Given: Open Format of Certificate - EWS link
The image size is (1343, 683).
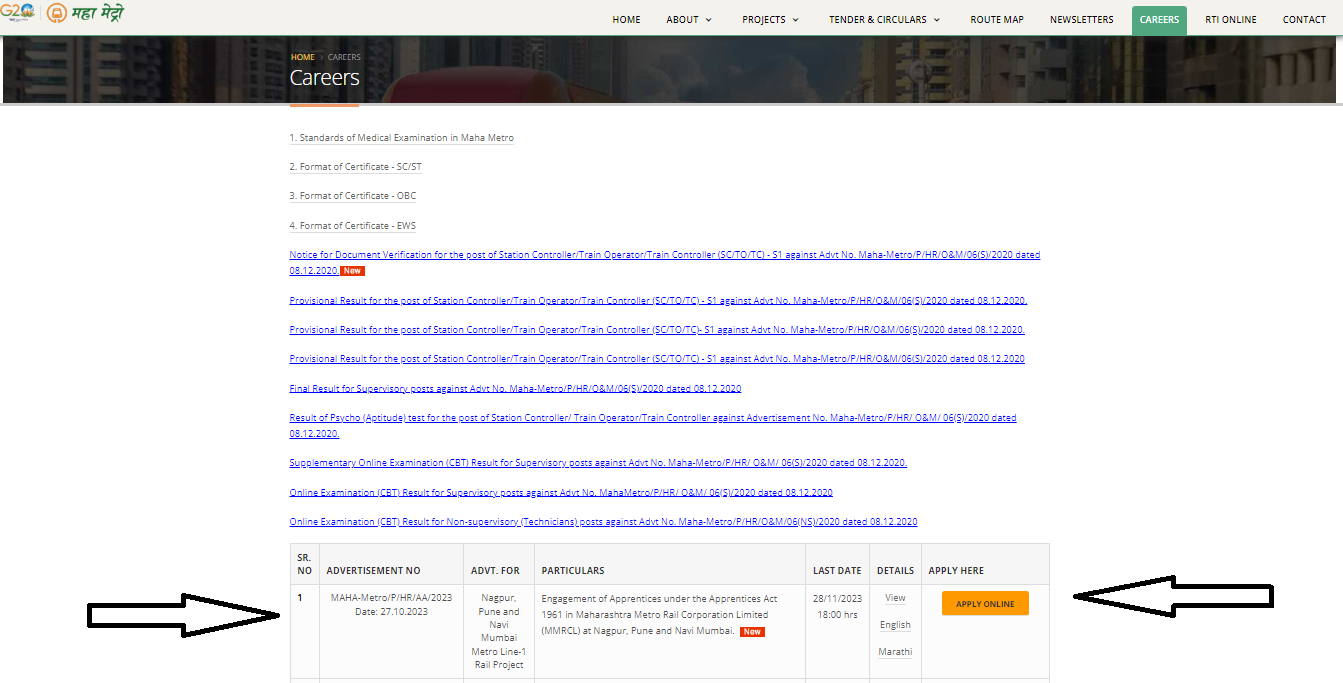Looking at the screenshot, I should (353, 226).
